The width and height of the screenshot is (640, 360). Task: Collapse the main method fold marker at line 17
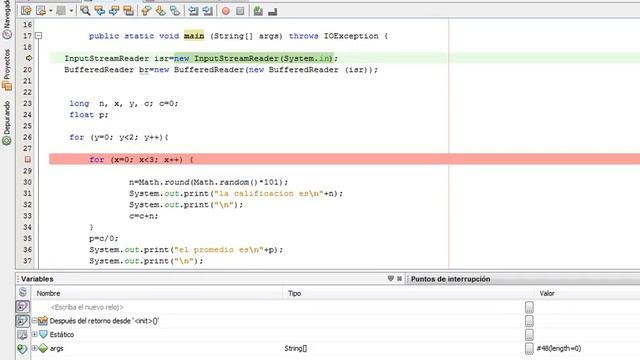(x=38, y=36)
